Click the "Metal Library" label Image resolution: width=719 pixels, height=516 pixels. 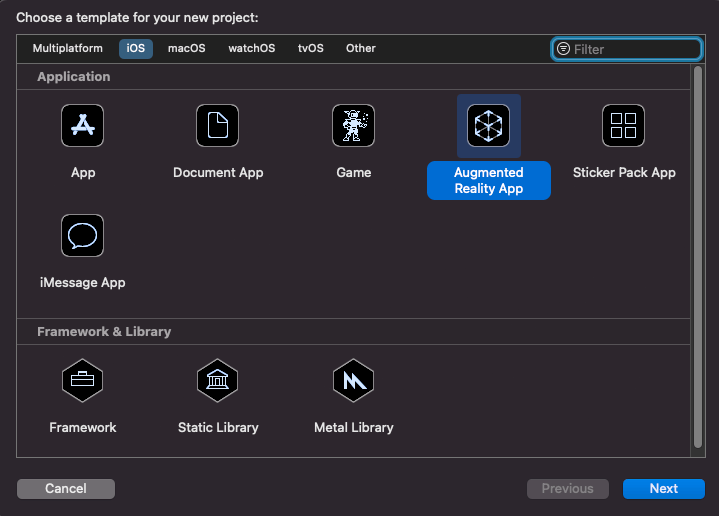click(x=354, y=427)
